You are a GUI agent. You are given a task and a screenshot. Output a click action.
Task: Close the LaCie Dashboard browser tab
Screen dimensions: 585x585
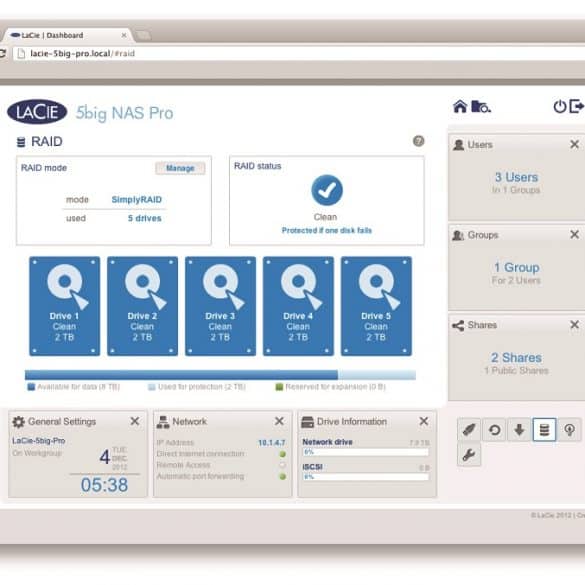pyautogui.click(x=124, y=35)
